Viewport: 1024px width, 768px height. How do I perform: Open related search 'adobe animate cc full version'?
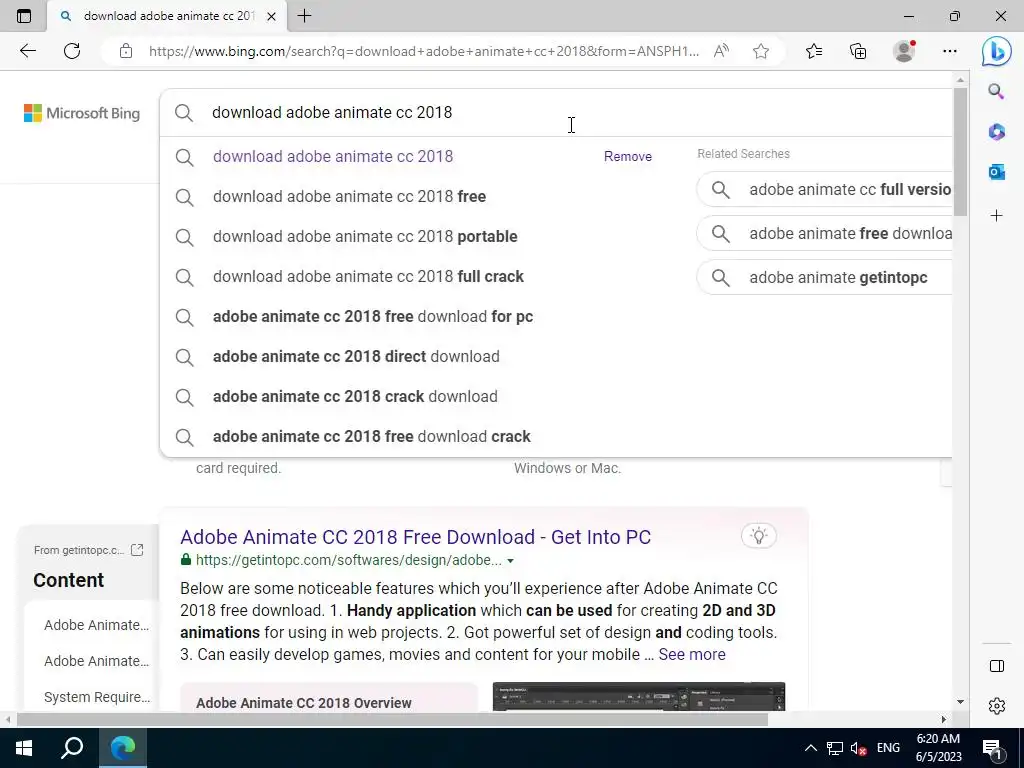(824, 189)
